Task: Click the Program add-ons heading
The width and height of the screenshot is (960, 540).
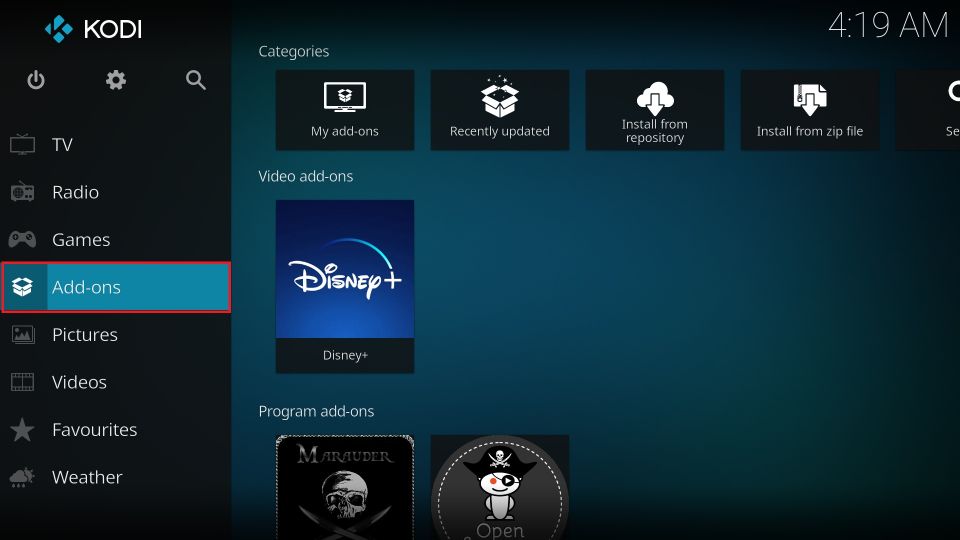Action: coord(316,411)
